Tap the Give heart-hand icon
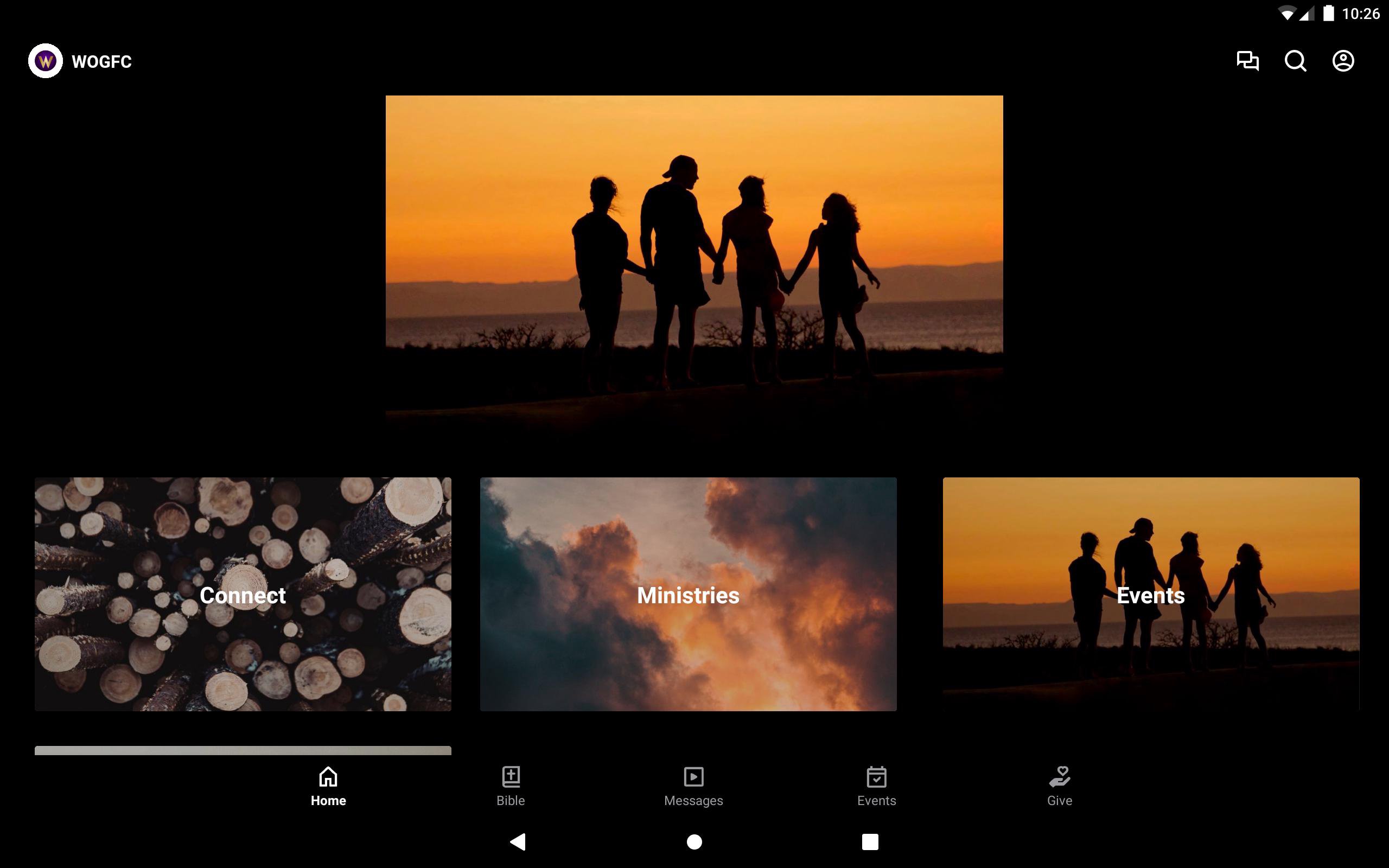 pyautogui.click(x=1059, y=777)
